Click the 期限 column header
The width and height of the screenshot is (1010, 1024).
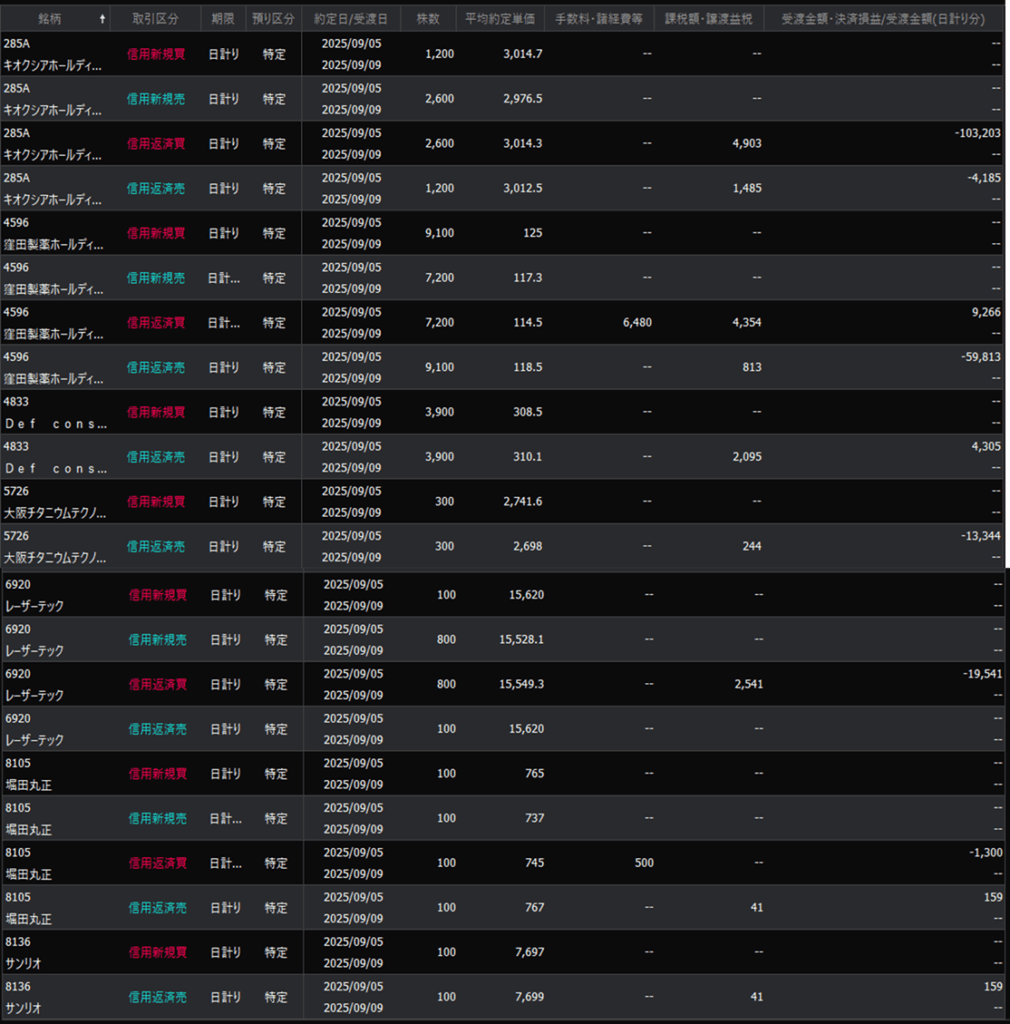point(223,19)
